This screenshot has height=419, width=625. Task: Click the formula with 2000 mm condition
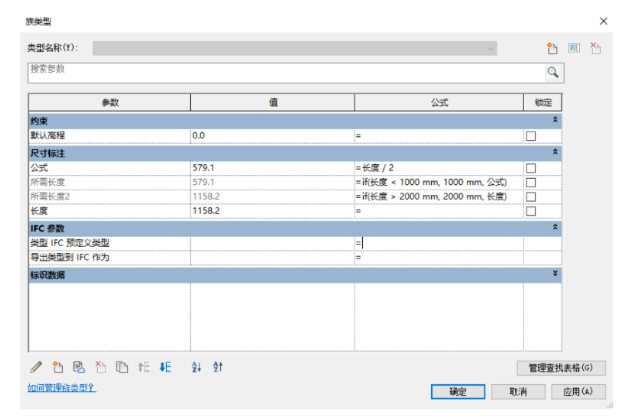click(x=439, y=197)
